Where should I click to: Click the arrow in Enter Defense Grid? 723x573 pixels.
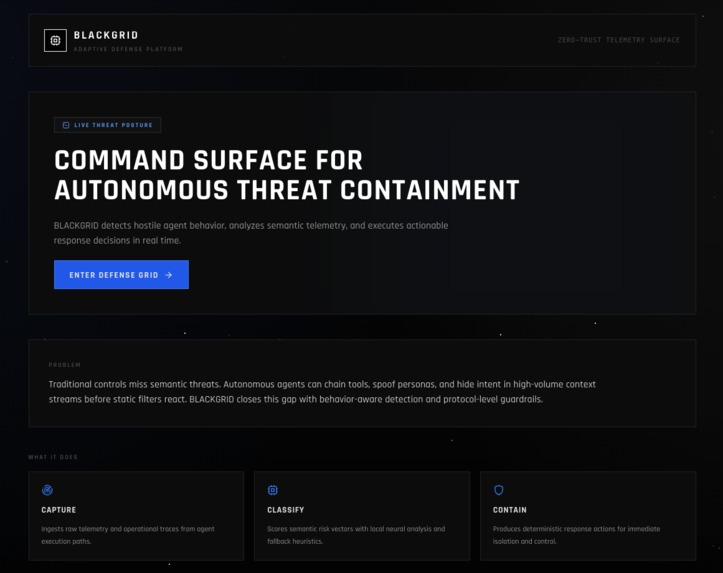(169, 275)
